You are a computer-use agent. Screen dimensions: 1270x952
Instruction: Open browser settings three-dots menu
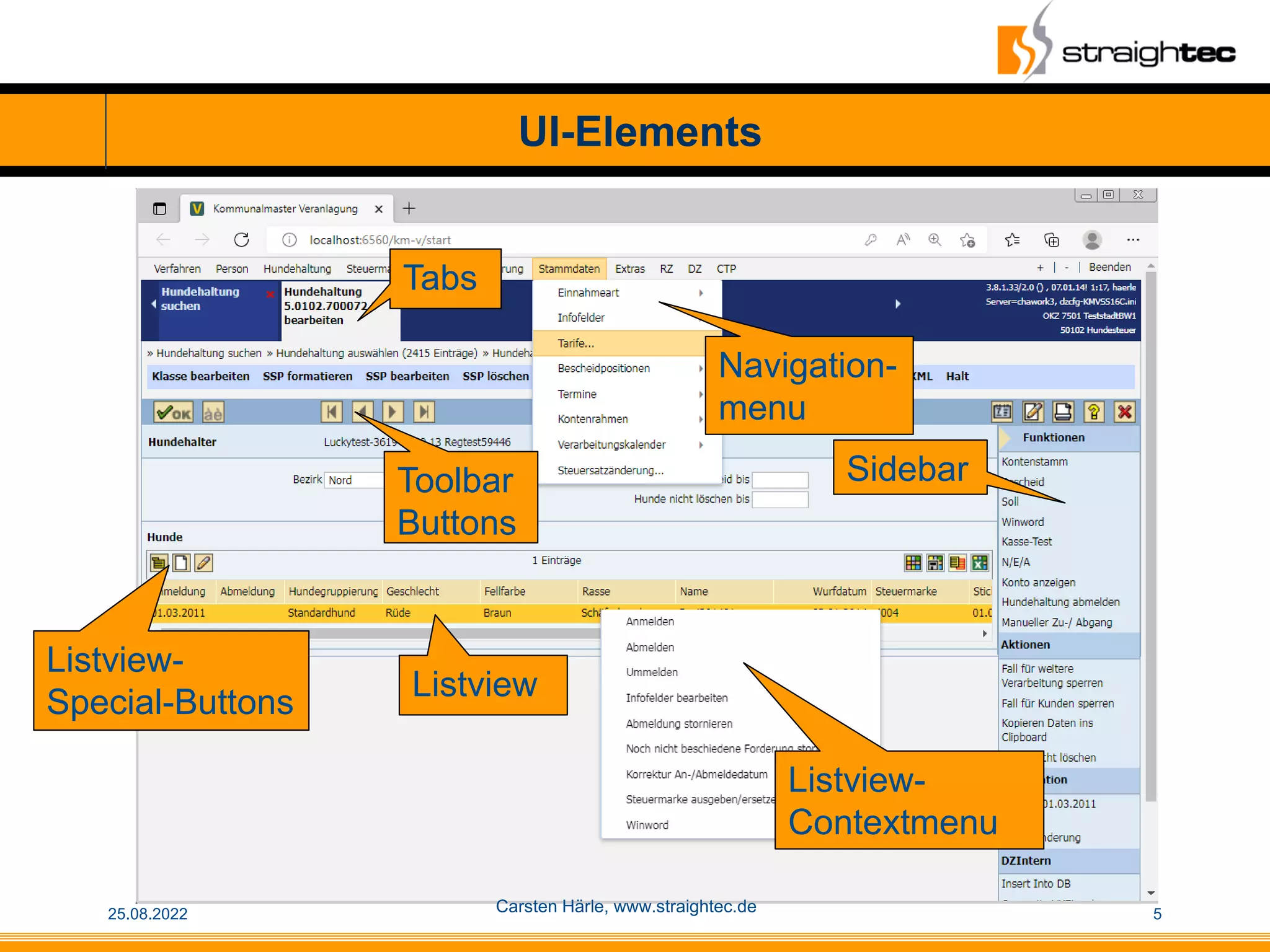click(1133, 240)
